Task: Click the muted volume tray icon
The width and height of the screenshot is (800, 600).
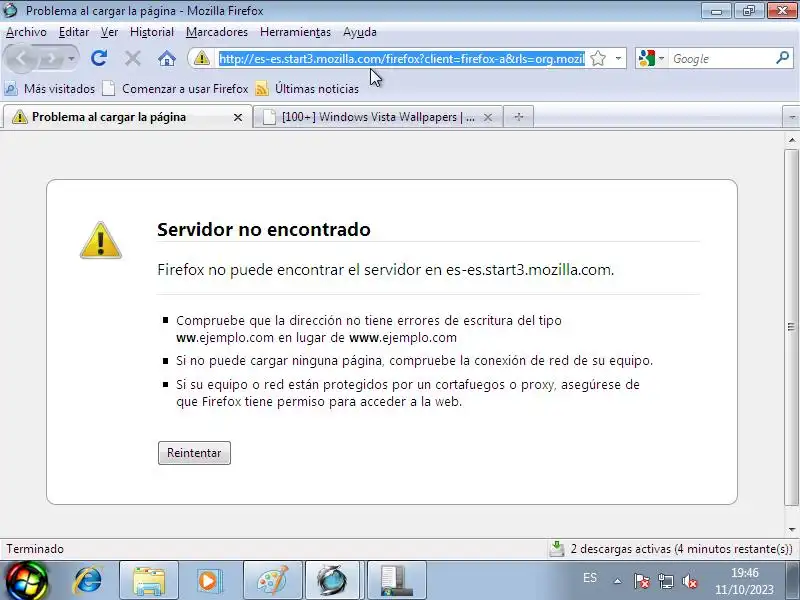Action: click(690, 581)
